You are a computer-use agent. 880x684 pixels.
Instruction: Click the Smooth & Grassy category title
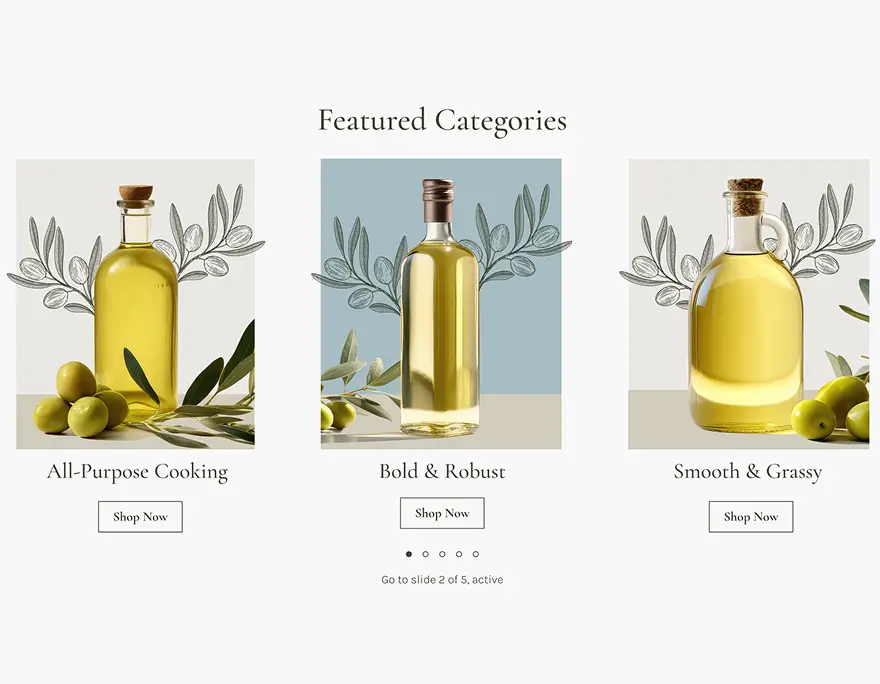pyautogui.click(x=748, y=471)
